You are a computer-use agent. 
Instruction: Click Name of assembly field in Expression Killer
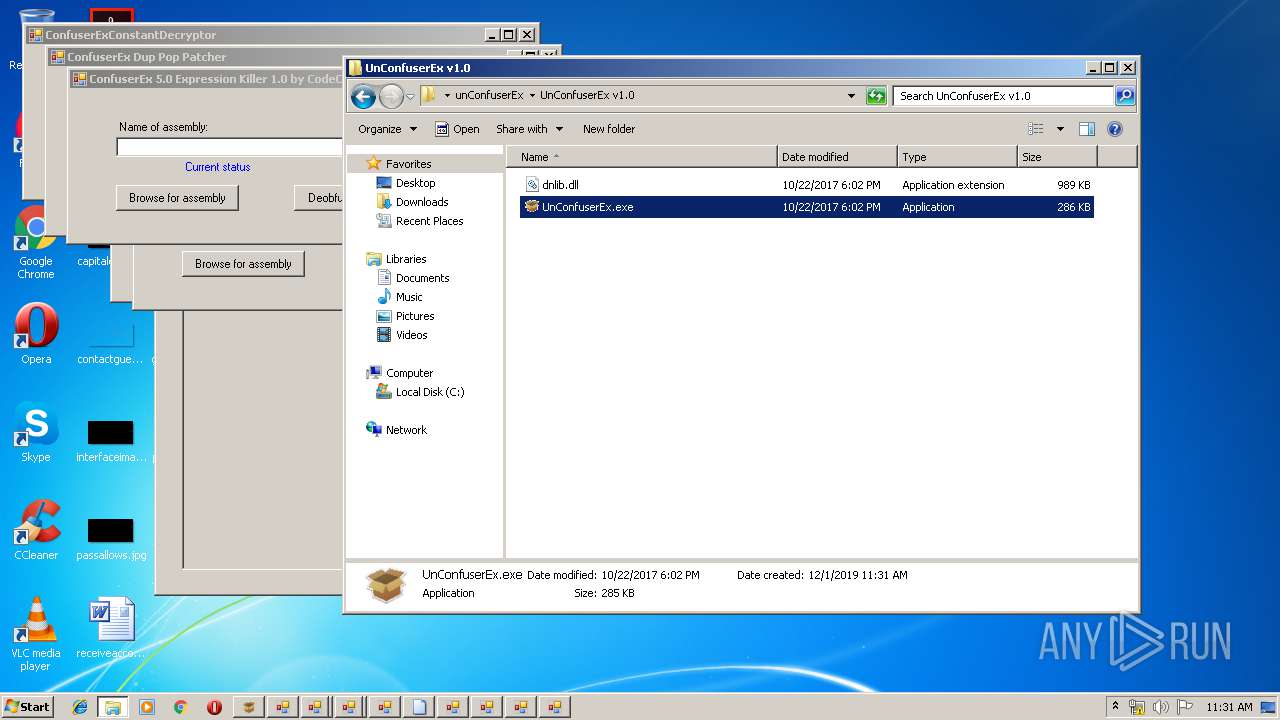tap(229, 147)
